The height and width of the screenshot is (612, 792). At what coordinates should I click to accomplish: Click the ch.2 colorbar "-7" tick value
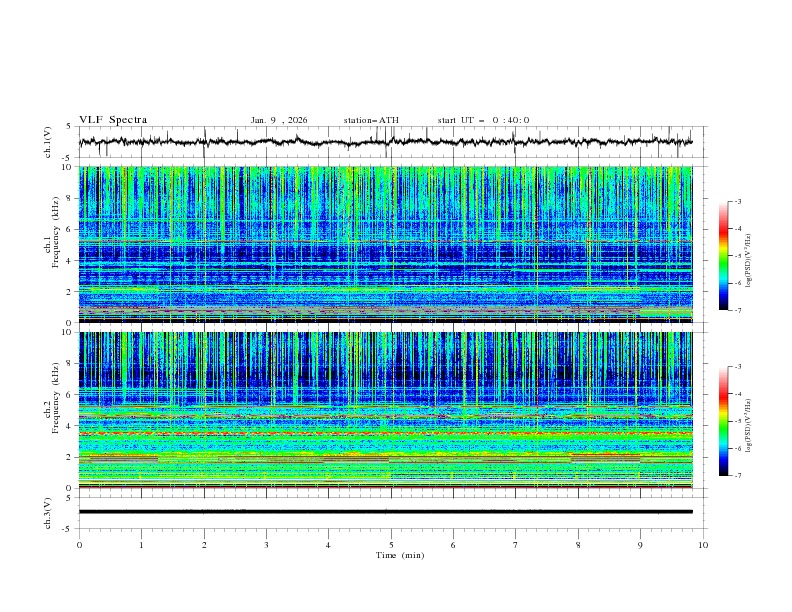[x=737, y=476]
